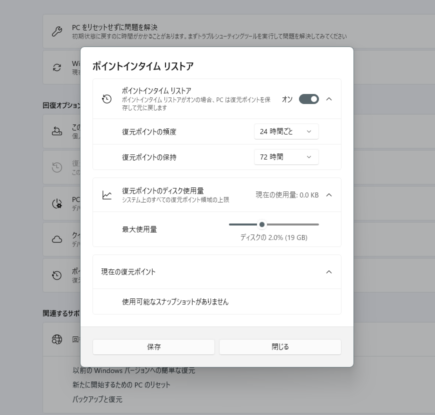Image resolution: width=435 pixels, height=415 pixels.
Task: Click the 保存 button
Action: 153,347
